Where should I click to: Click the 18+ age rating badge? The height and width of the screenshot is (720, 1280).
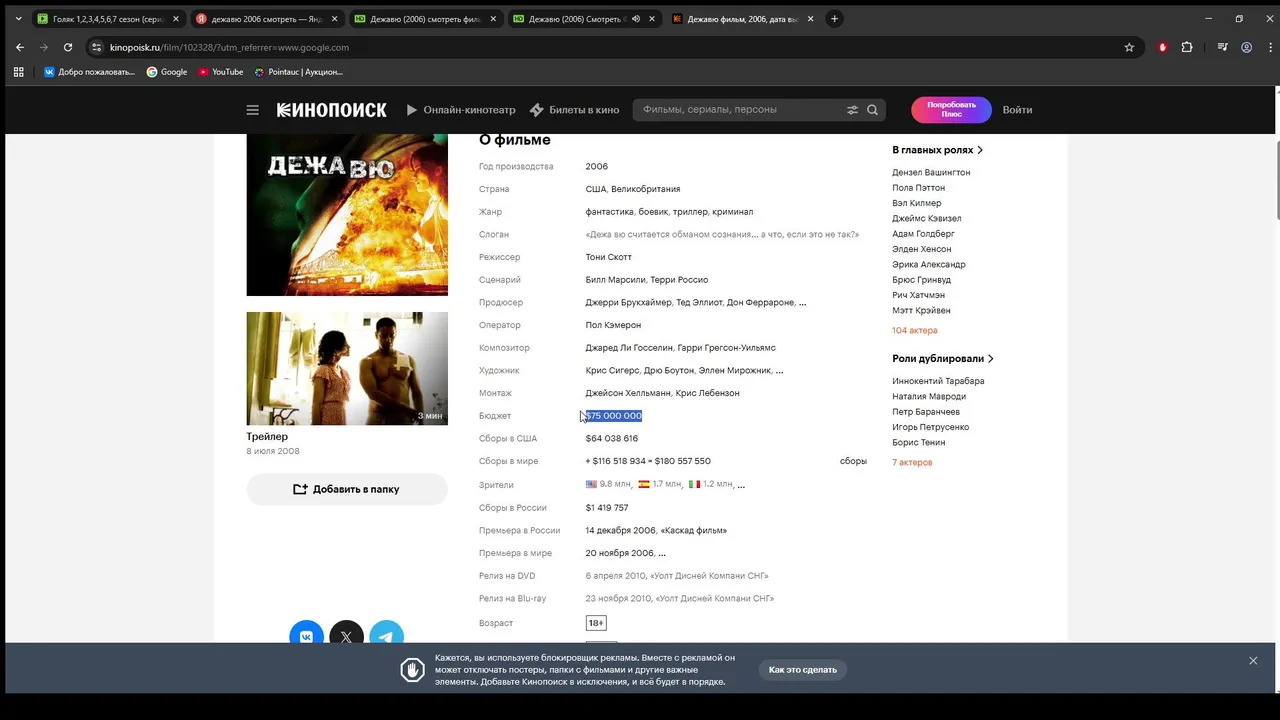click(x=596, y=623)
